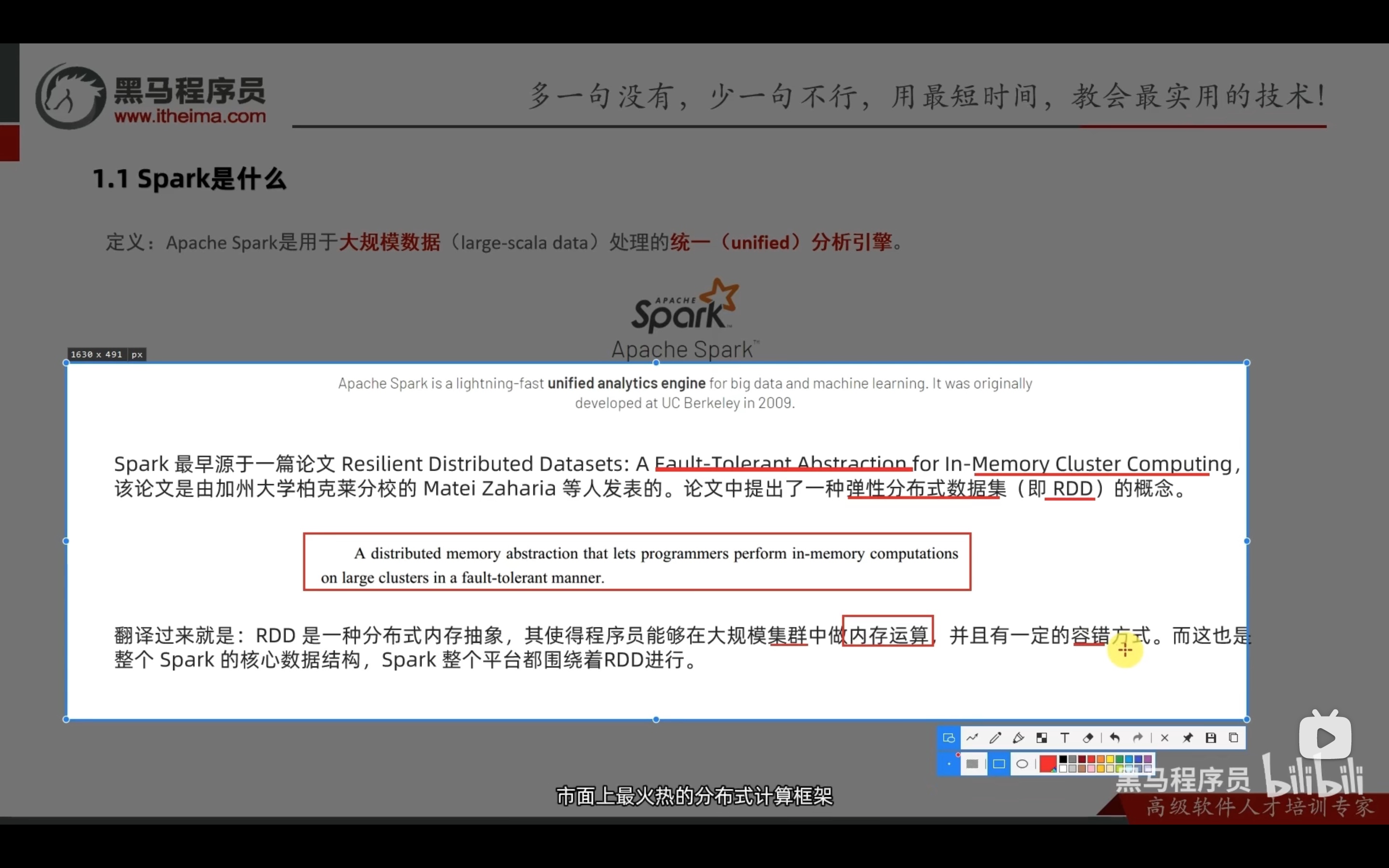
Task: Choose the filled hatched shape style
Action: point(972,764)
